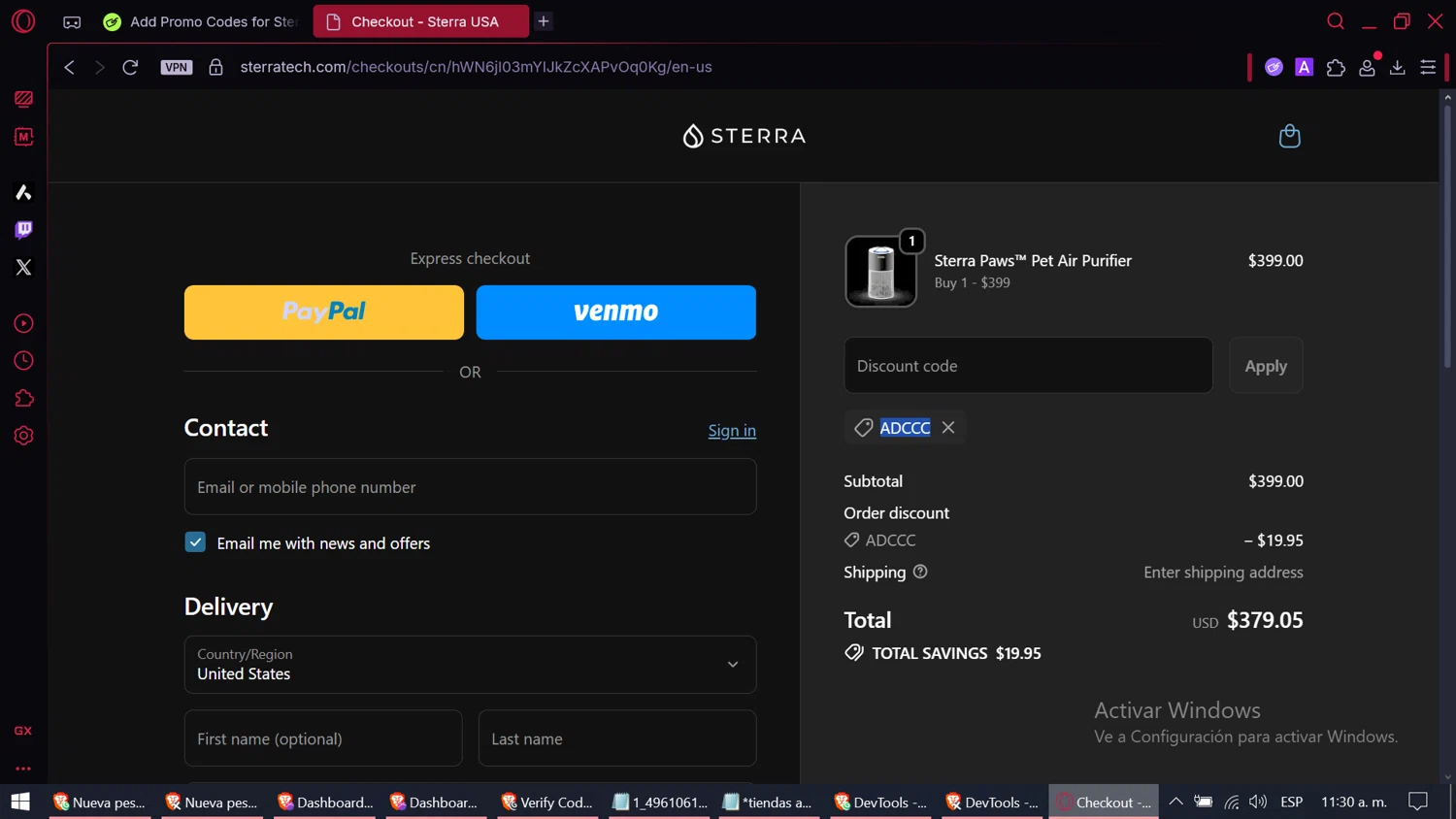The height and width of the screenshot is (819, 1456).
Task: Open the purple A extension icon
Action: (1304, 67)
